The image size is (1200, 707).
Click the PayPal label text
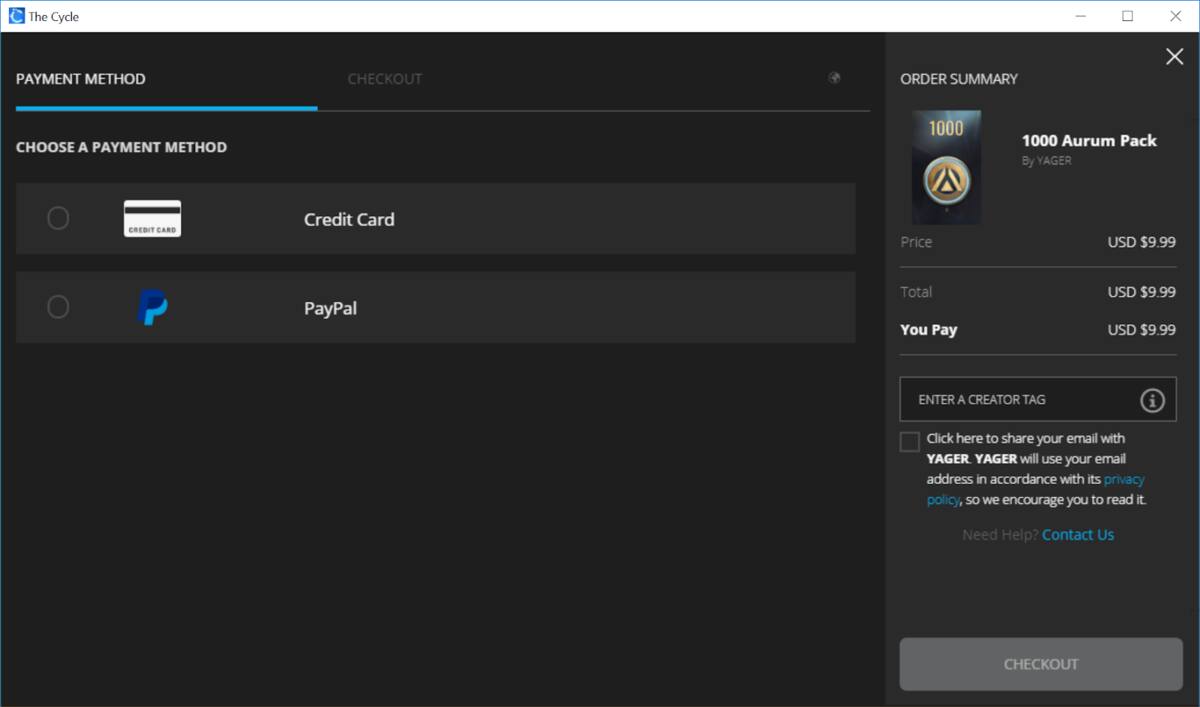(331, 308)
